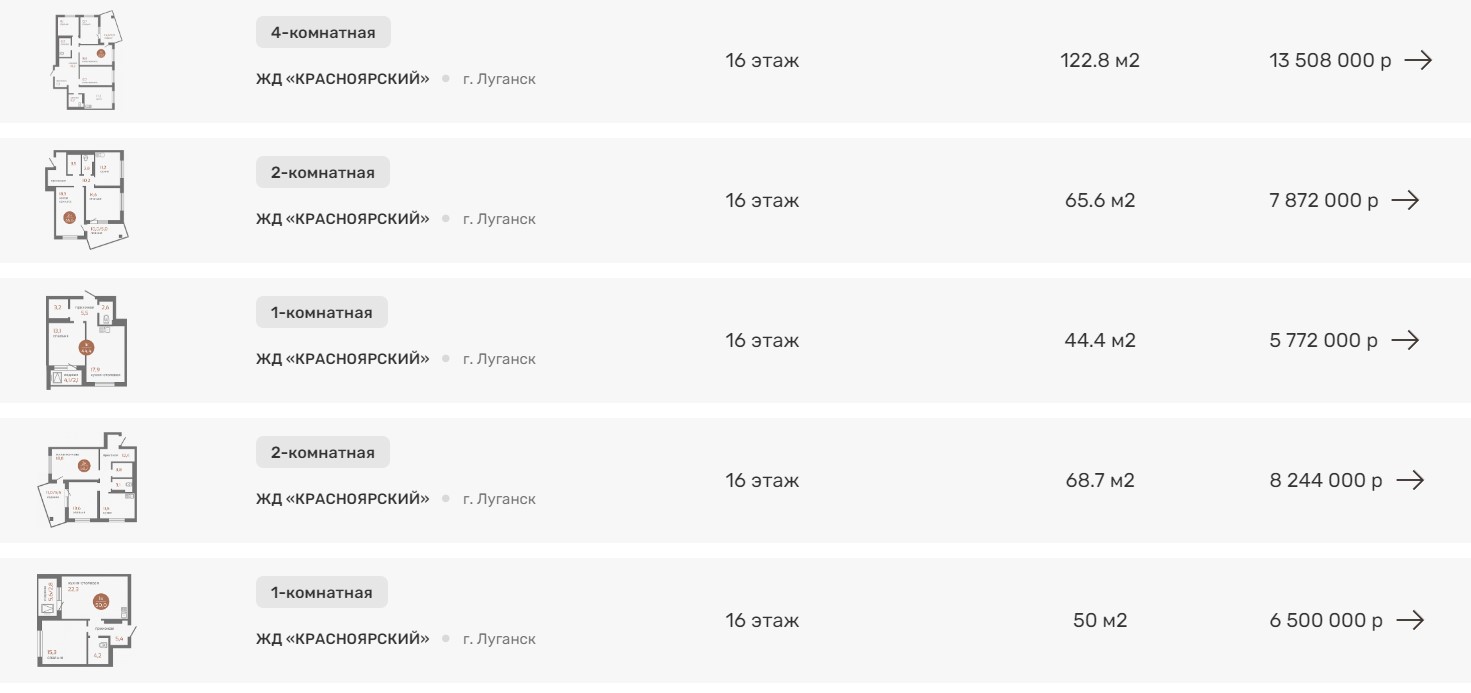Click arrow next to 8 244 000 р price
Viewport: 1471px width, 693px height.
[1410, 480]
